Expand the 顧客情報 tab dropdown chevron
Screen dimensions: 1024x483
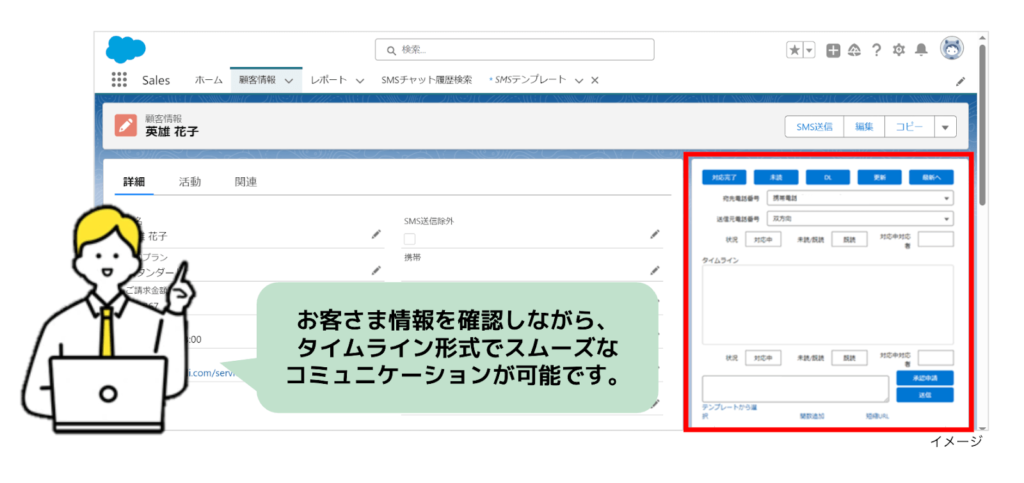(x=289, y=80)
